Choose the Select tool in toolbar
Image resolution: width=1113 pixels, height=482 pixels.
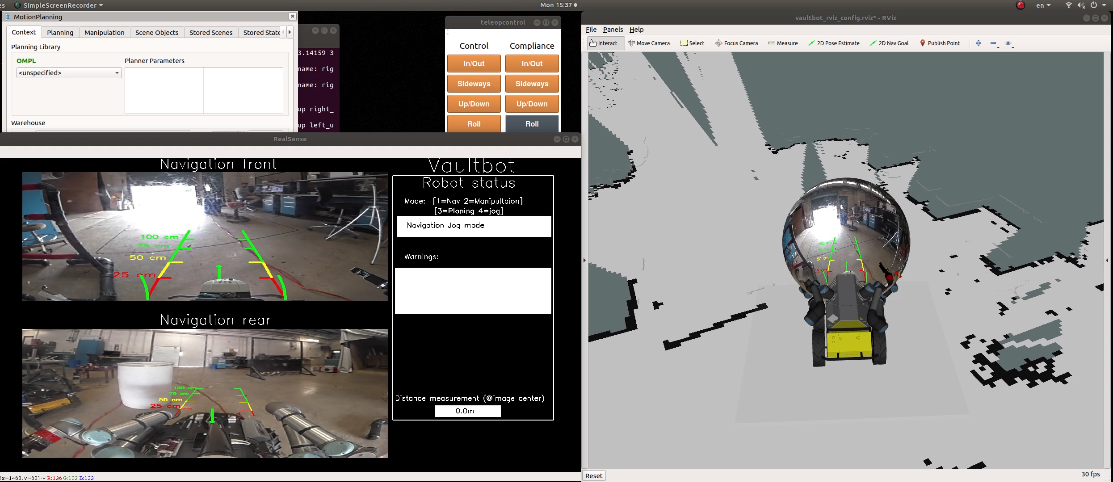click(693, 44)
